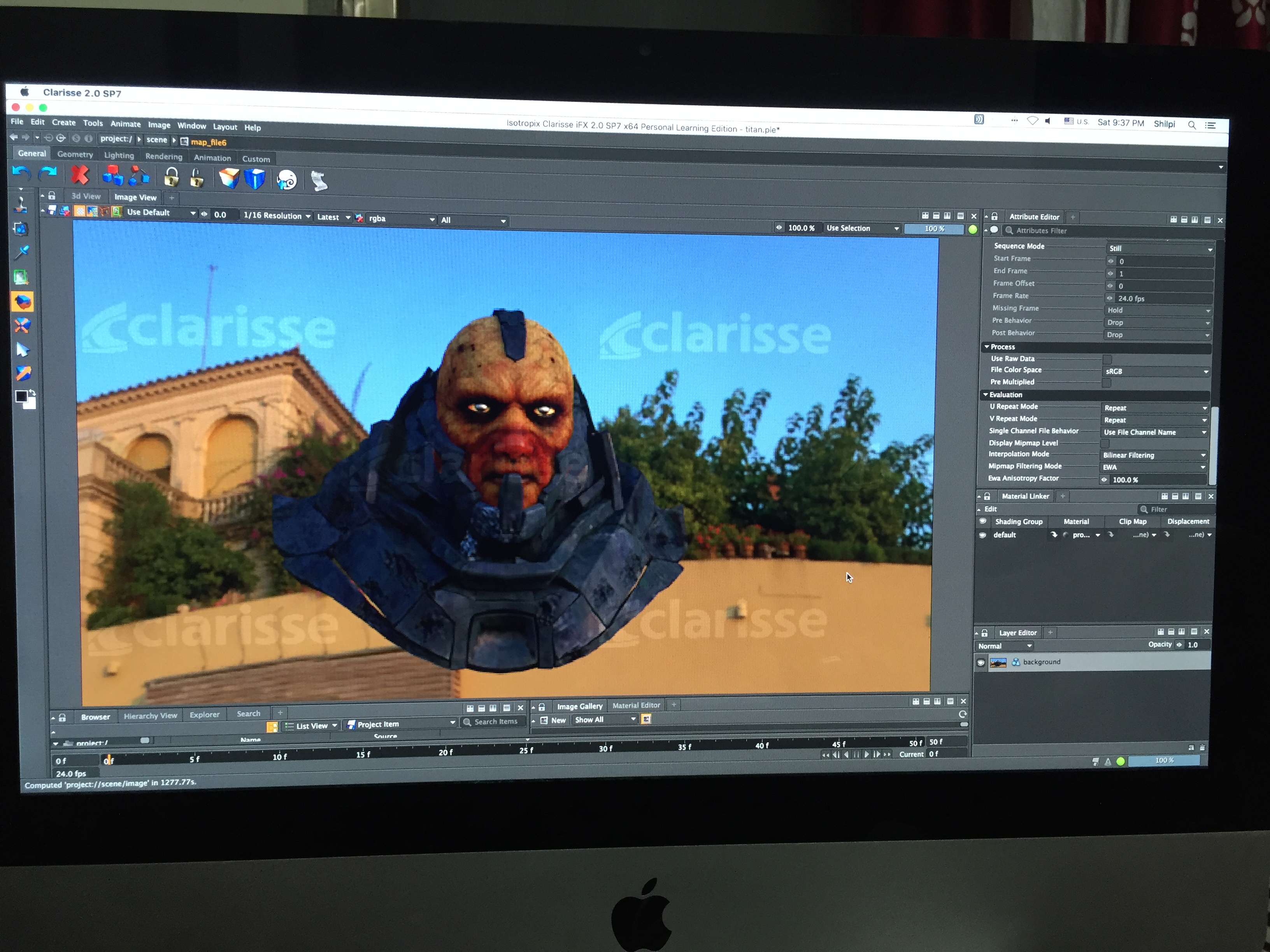This screenshot has height=952, width=1270.
Task: Click the red and blue cubes group icon
Action: coord(112,176)
